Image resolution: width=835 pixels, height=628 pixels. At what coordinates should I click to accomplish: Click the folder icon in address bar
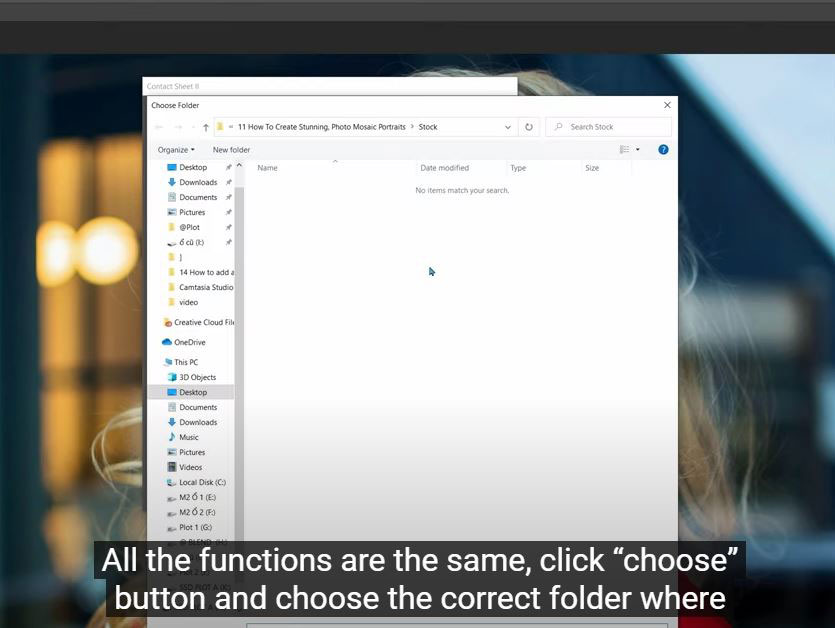click(x=219, y=127)
